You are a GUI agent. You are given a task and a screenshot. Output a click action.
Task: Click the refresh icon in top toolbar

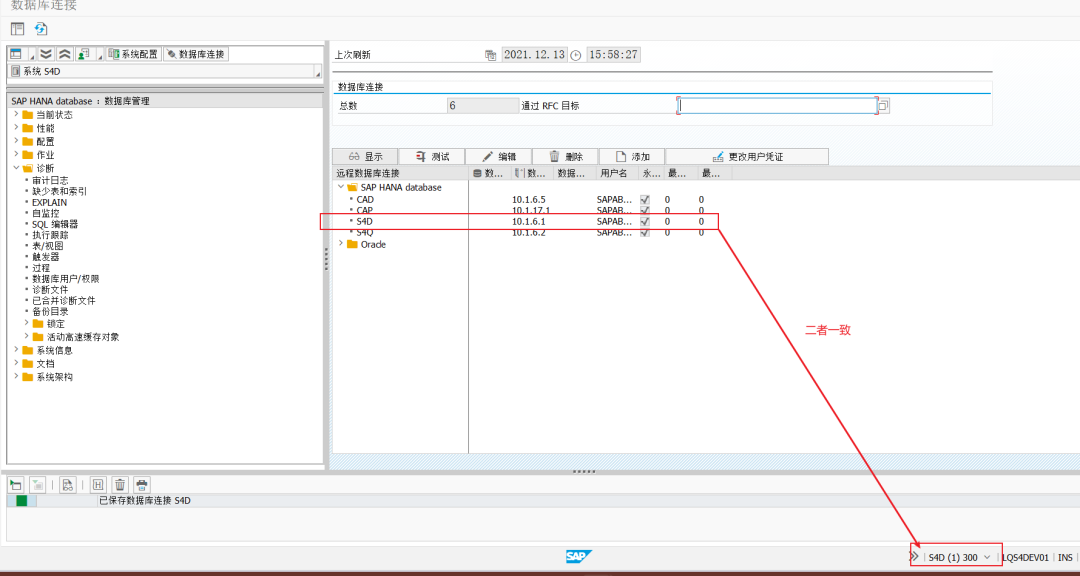[x=41, y=29]
